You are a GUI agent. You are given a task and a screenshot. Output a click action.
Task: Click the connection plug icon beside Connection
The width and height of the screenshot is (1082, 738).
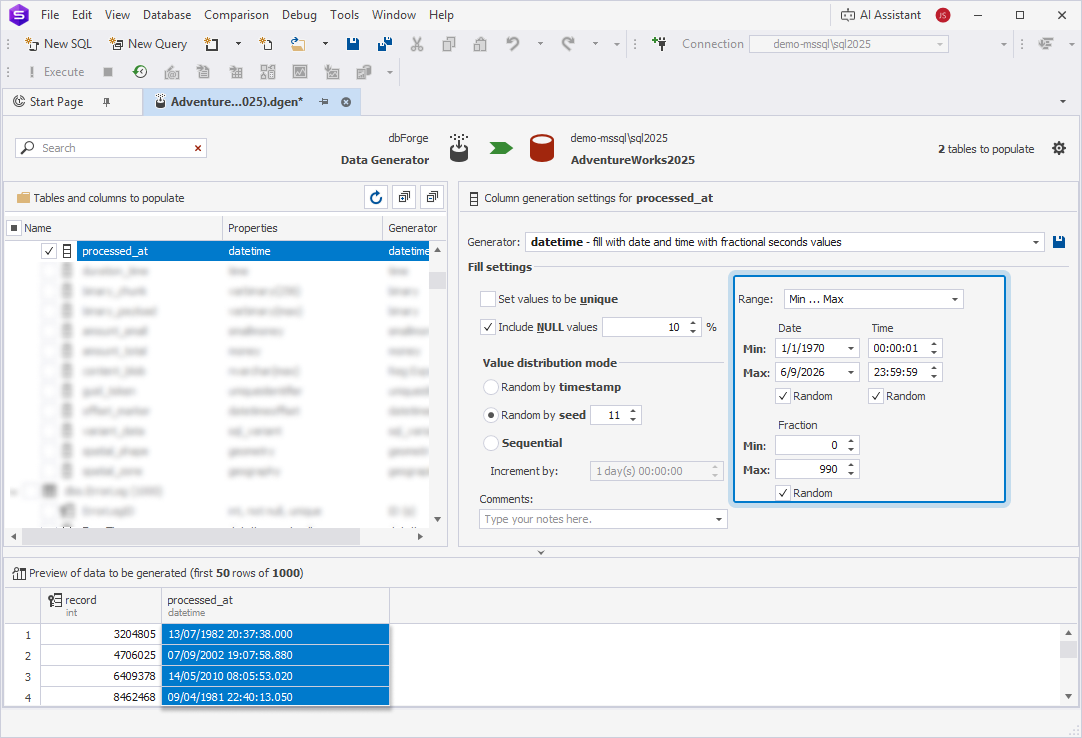point(659,43)
